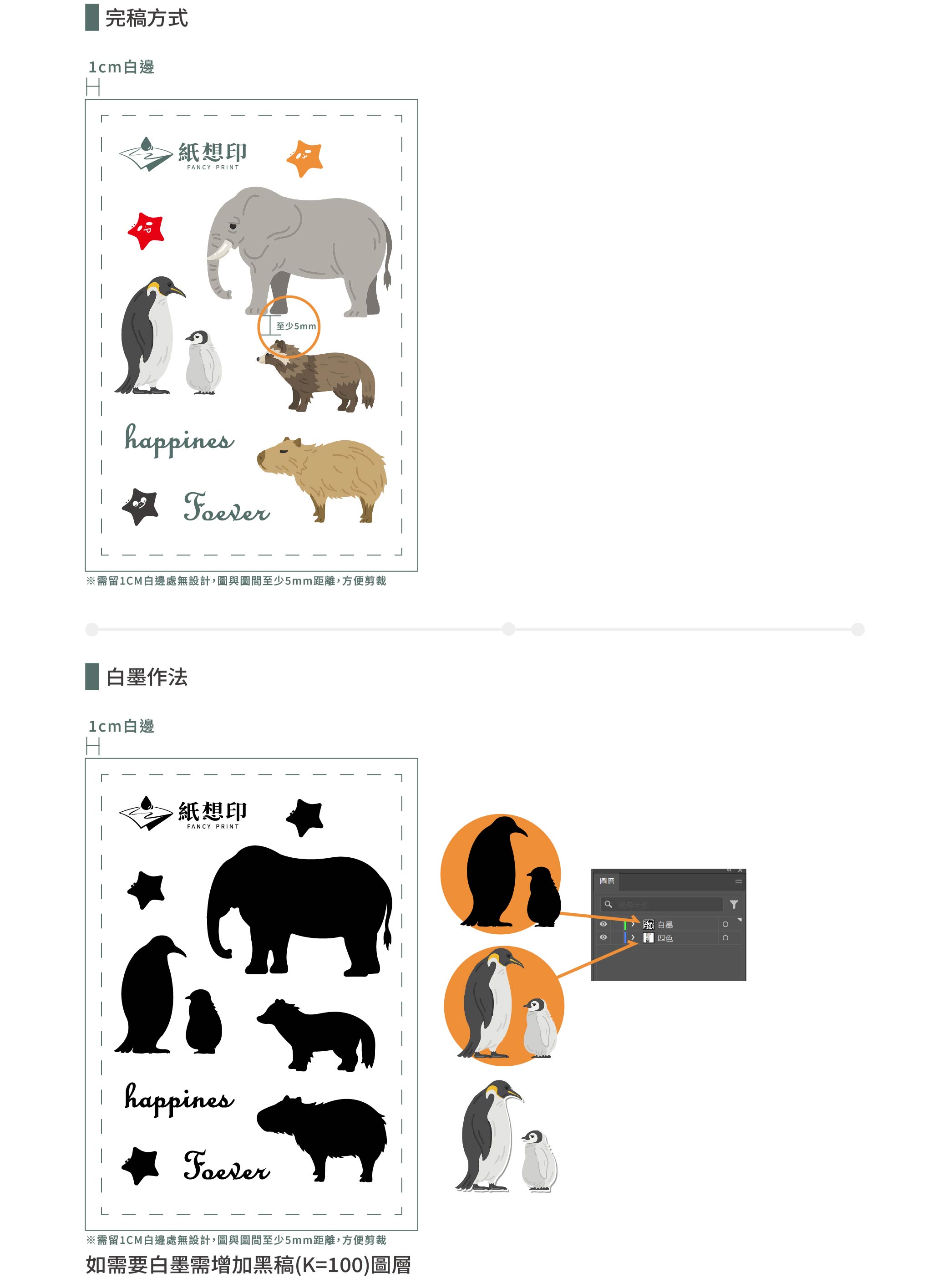Open the layers panel hamburger menu
The height and width of the screenshot is (1288, 948).
[739, 881]
